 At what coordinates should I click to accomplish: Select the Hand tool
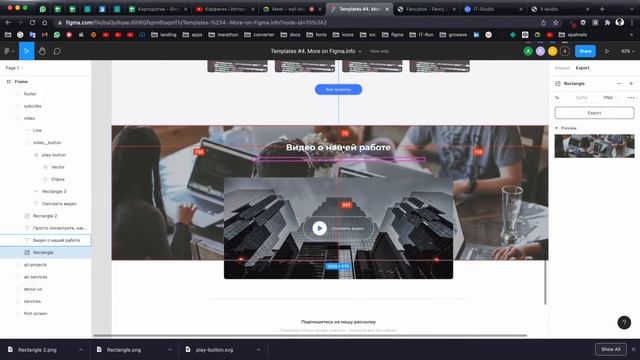click(42, 51)
